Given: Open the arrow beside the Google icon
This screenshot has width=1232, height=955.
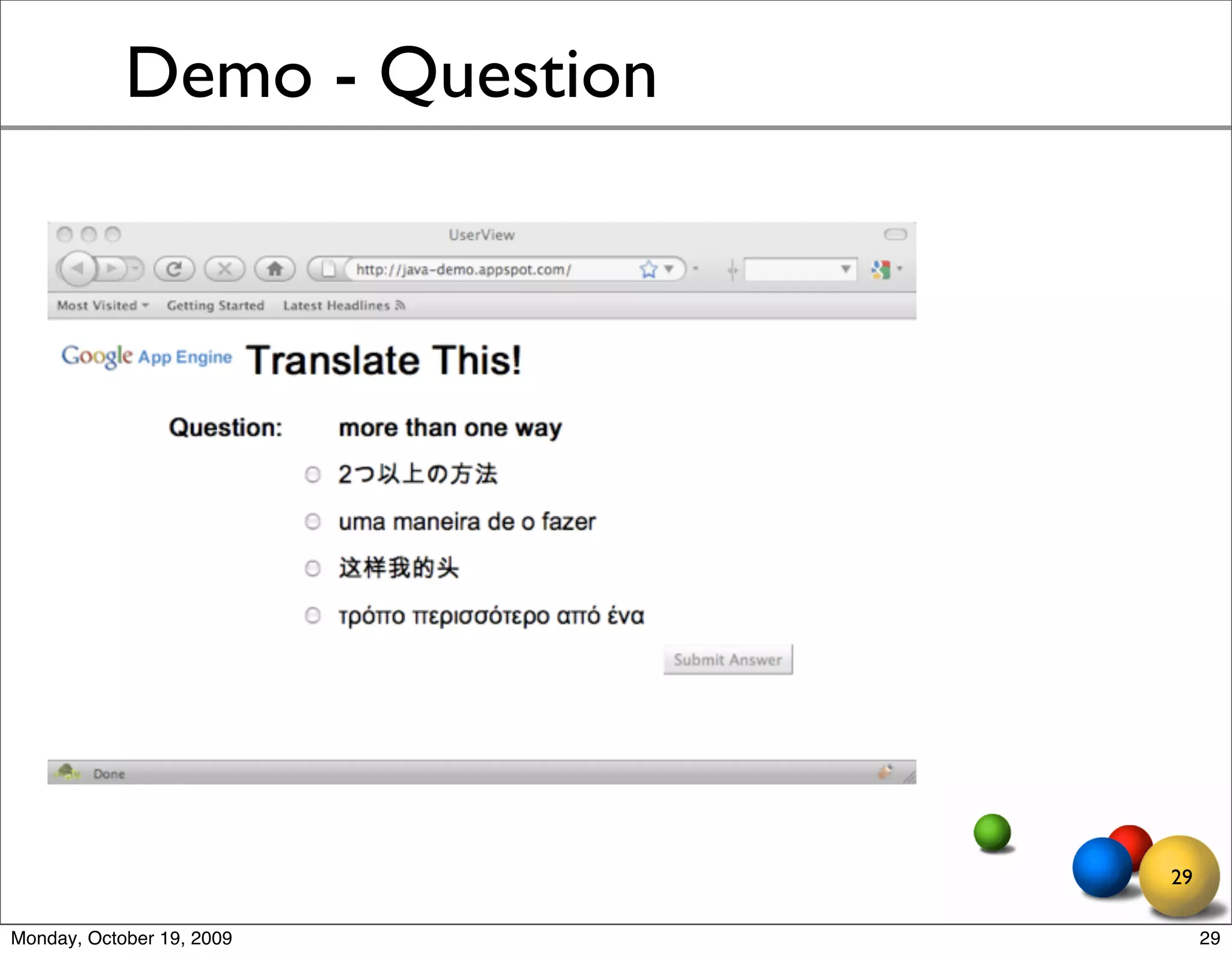Looking at the screenshot, I should click(x=900, y=268).
